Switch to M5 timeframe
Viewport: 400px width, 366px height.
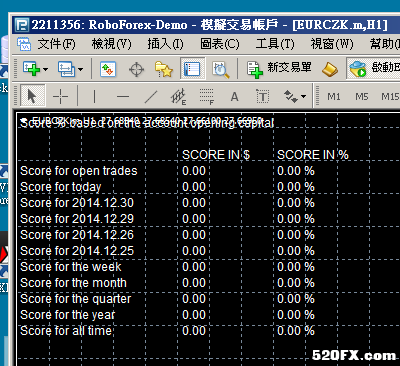[x=362, y=97]
